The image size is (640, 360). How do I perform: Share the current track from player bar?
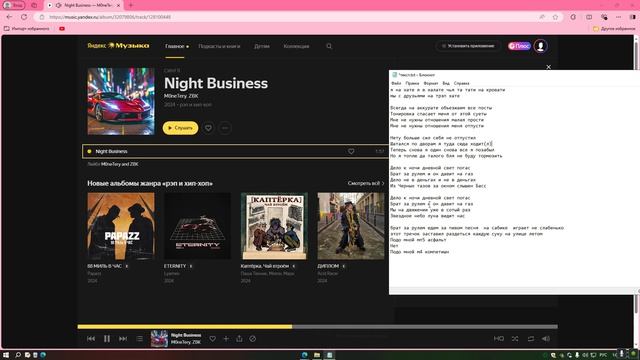239,339
